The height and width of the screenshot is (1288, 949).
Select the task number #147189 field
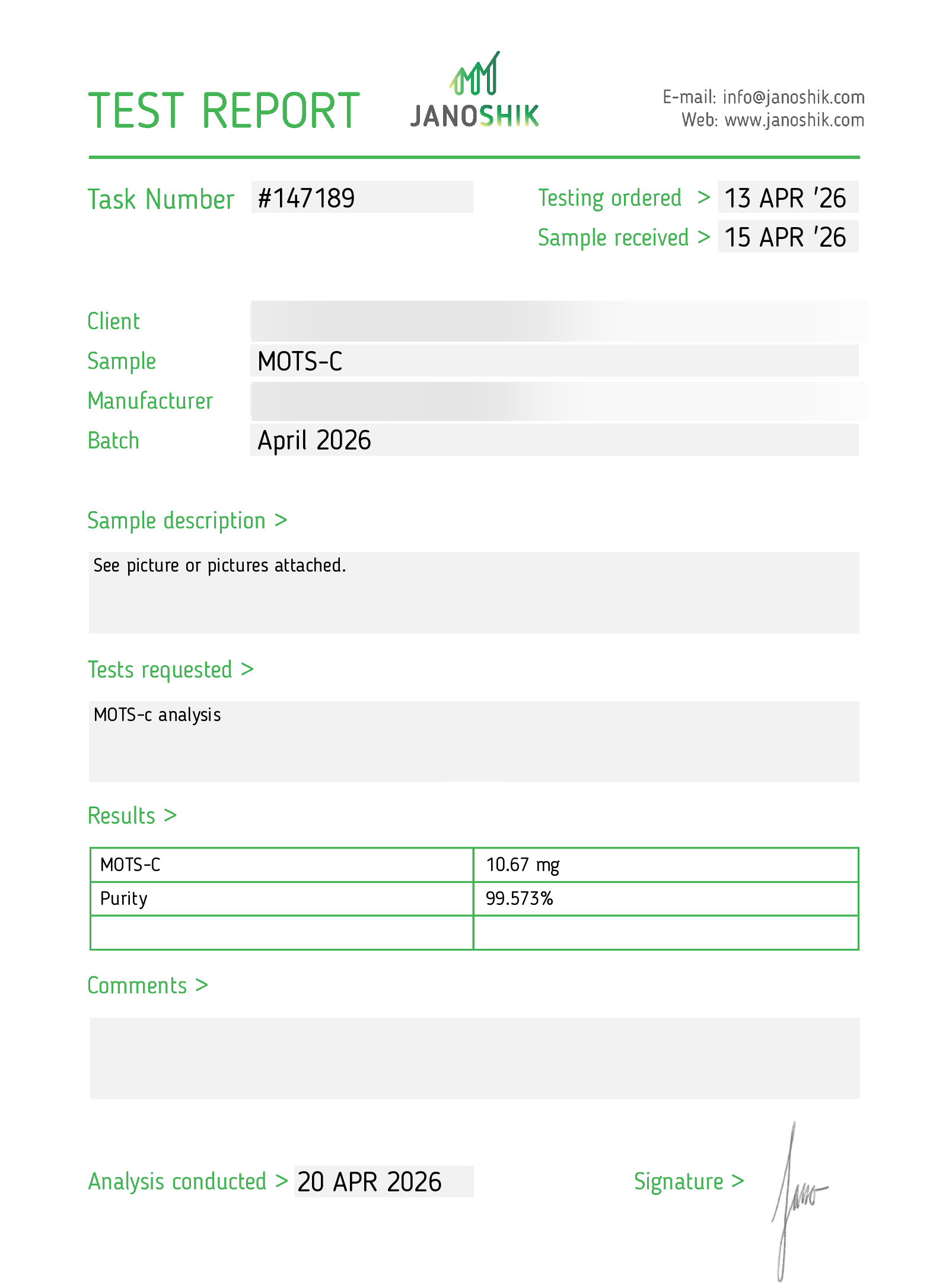tap(362, 197)
